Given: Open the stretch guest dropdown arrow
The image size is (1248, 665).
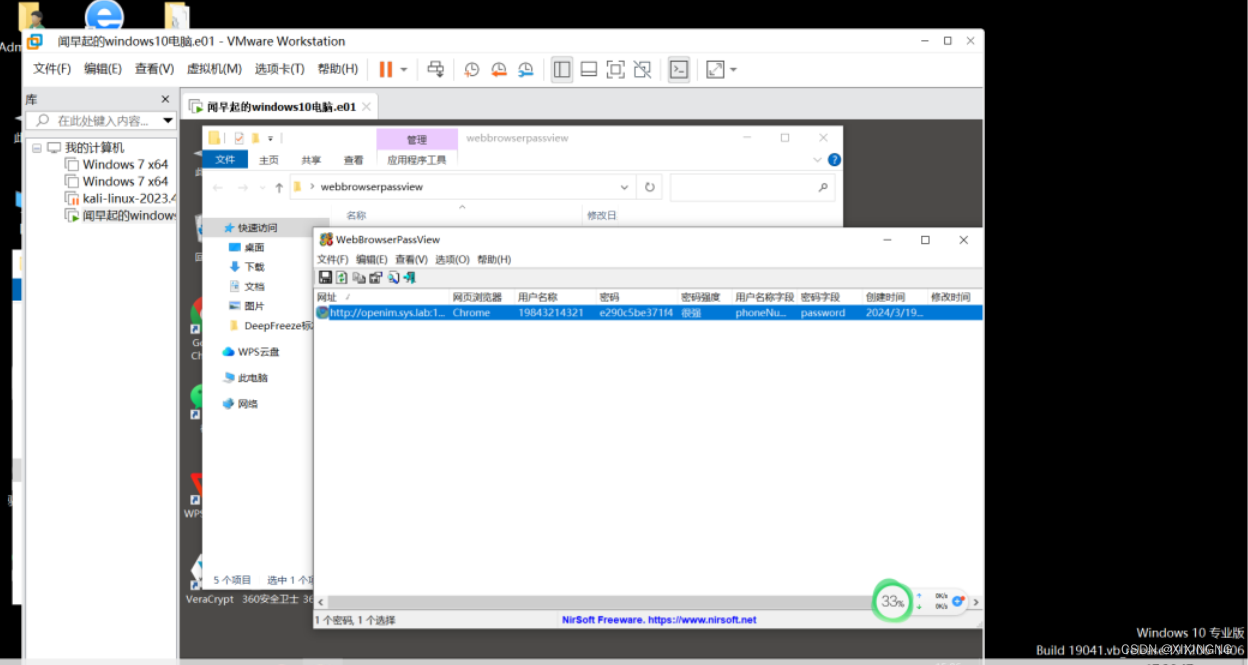Looking at the screenshot, I should (x=733, y=70).
